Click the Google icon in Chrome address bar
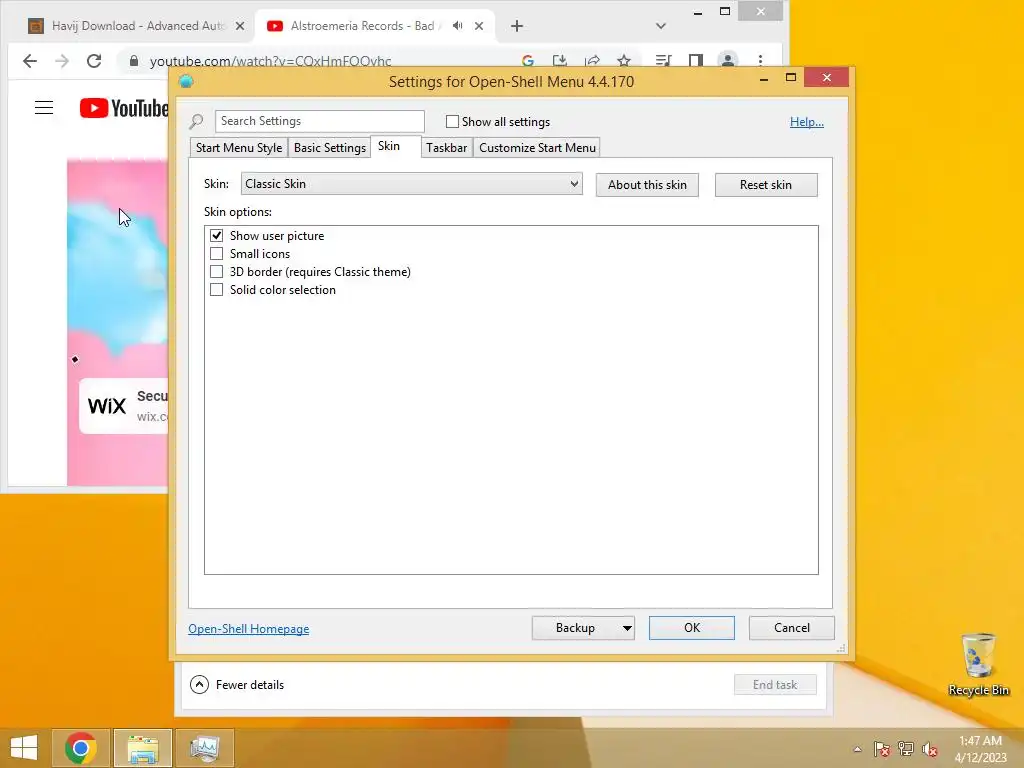 click(x=528, y=61)
